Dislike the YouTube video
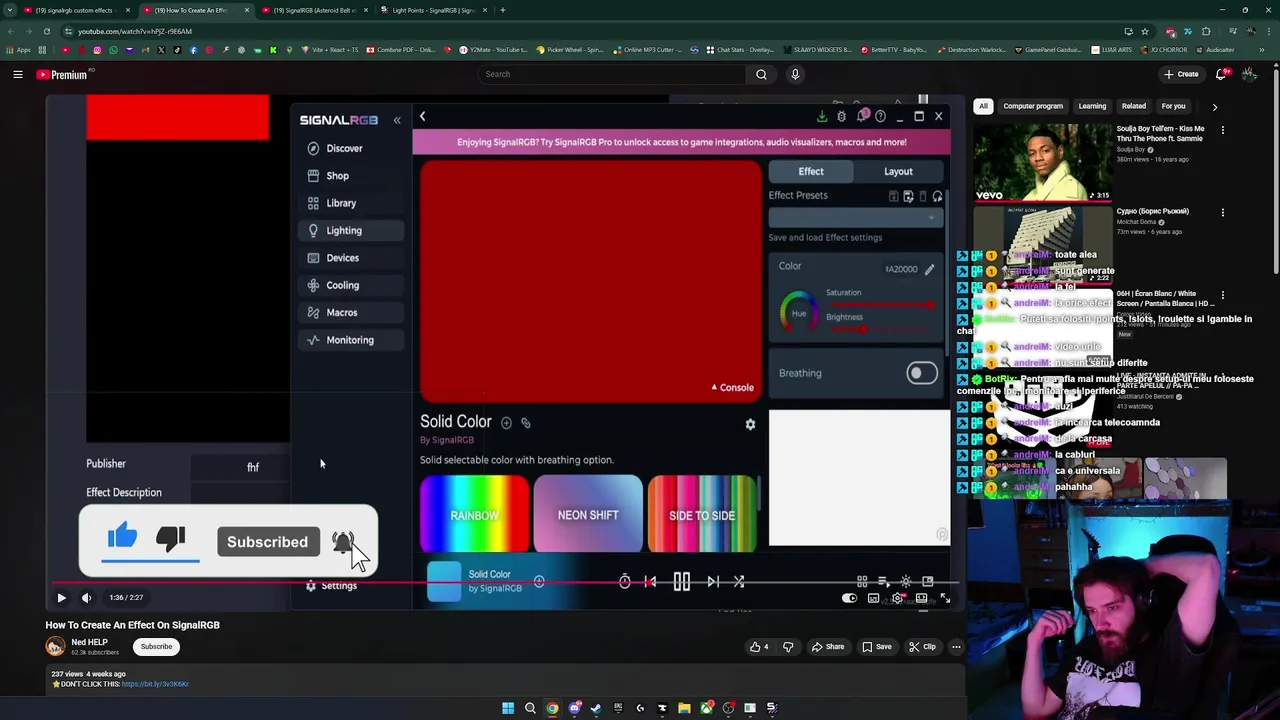1280x720 pixels. (788, 647)
